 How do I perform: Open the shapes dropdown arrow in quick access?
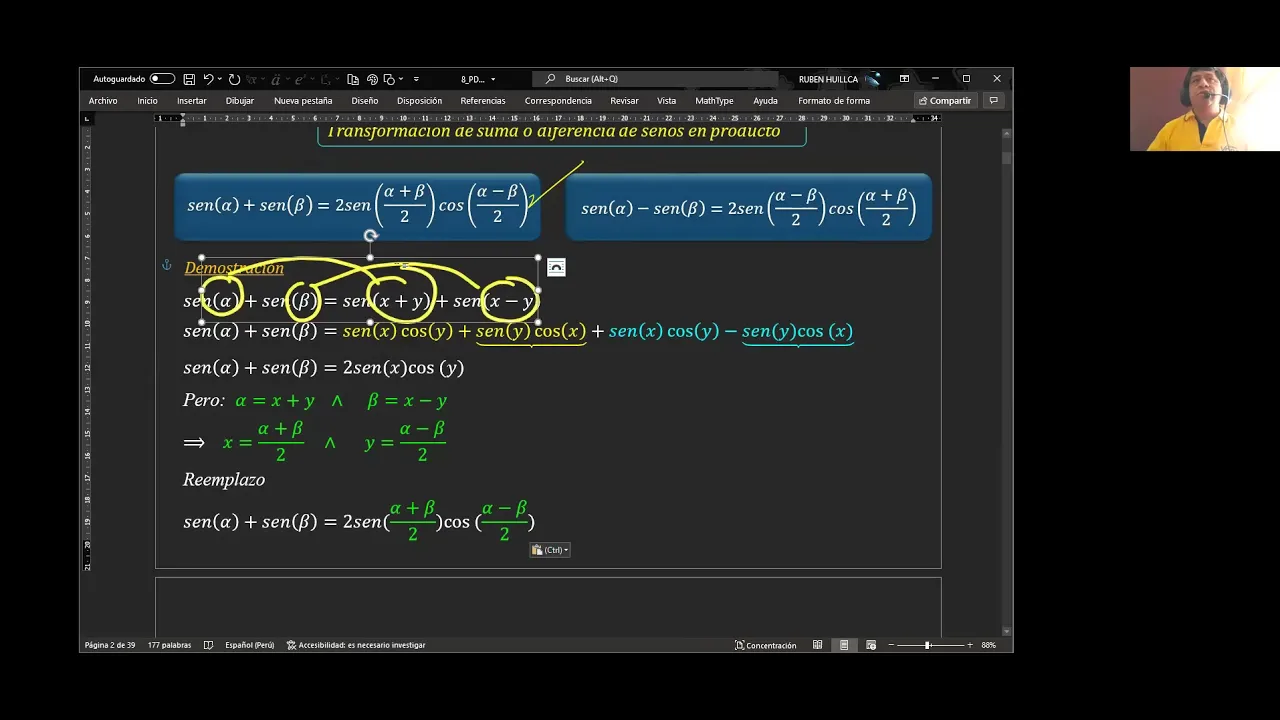(x=400, y=79)
